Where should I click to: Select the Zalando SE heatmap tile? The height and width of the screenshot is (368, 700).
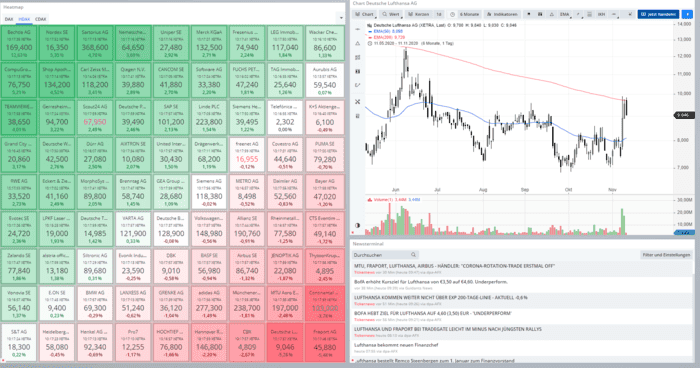point(19,267)
